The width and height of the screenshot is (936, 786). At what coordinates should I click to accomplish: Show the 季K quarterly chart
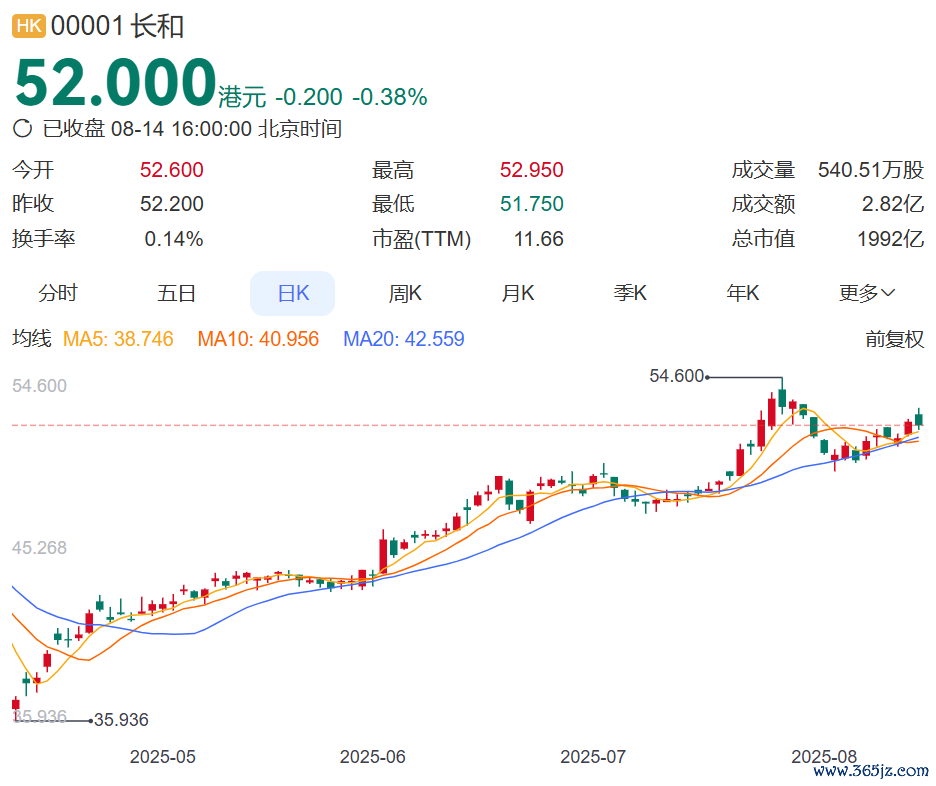[630, 293]
